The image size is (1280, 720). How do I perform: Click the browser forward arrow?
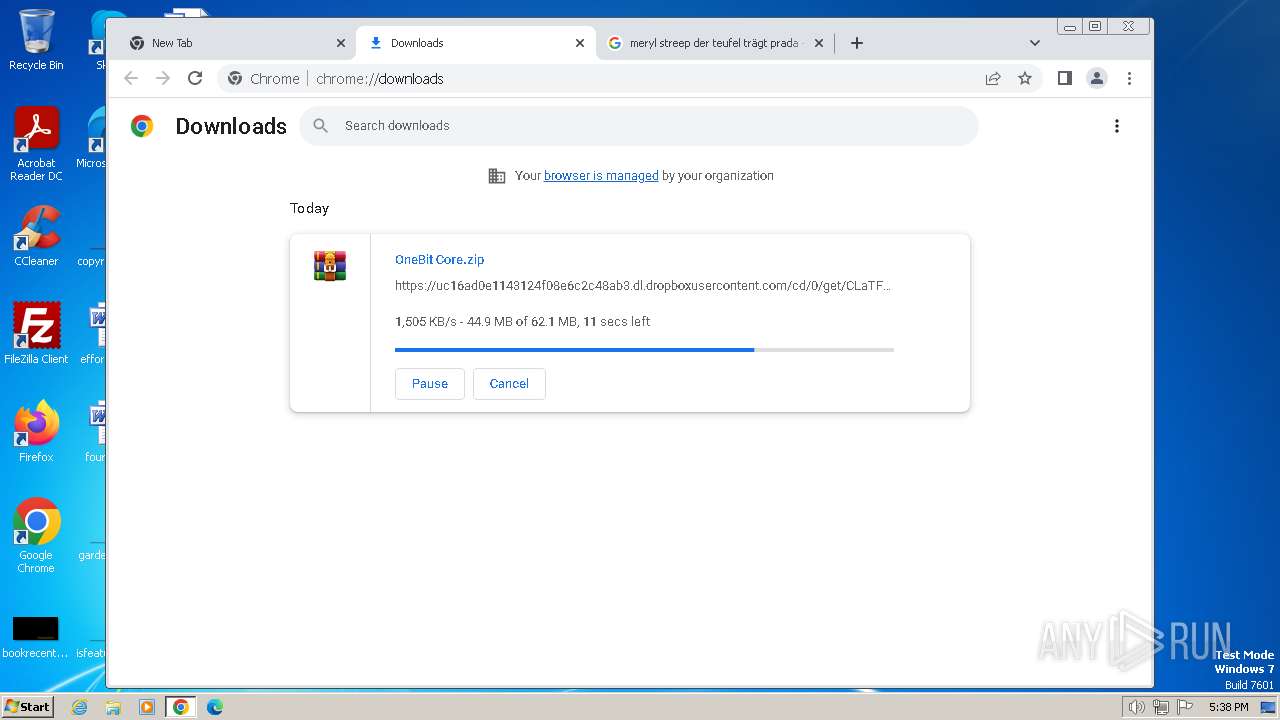(x=163, y=78)
